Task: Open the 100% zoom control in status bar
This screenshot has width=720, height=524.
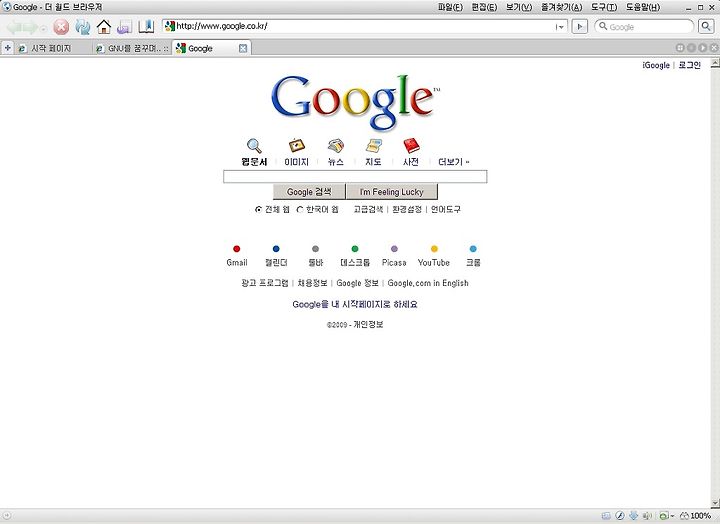Action: pos(695,516)
